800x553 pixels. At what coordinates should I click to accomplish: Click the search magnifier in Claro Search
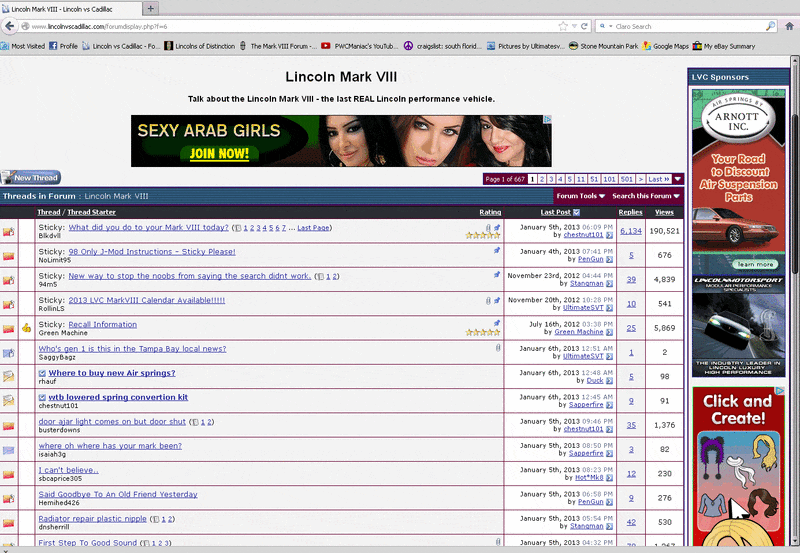pos(770,26)
